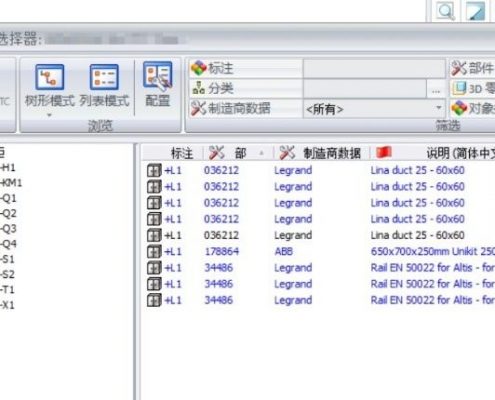Click into the 标注 filter text field
The width and height of the screenshot is (495, 400).
pyautogui.click(x=374, y=68)
